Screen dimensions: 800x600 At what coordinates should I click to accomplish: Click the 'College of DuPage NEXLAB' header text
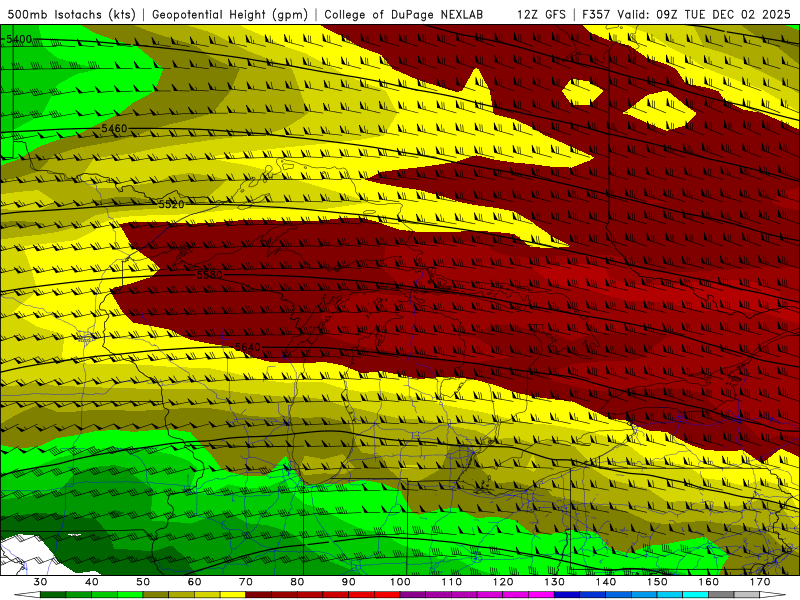[403, 14]
